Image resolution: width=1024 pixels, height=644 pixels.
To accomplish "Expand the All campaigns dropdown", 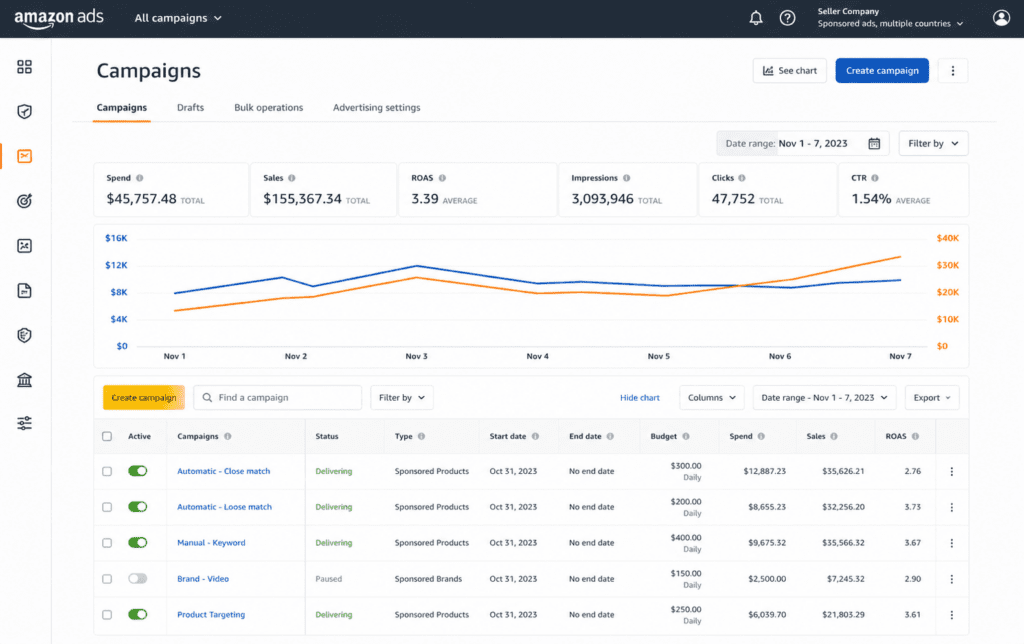I will tap(178, 18).
